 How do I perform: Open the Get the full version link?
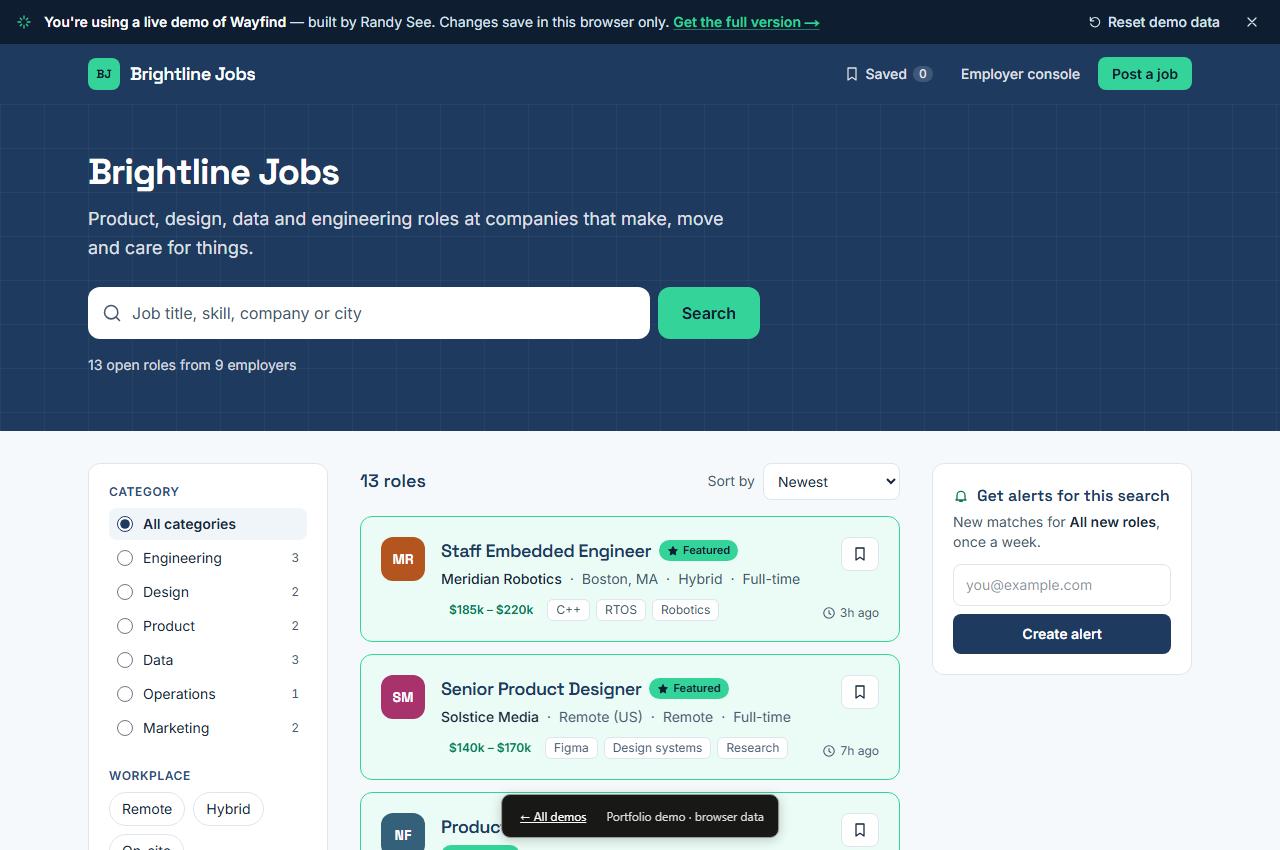click(x=746, y=22)
